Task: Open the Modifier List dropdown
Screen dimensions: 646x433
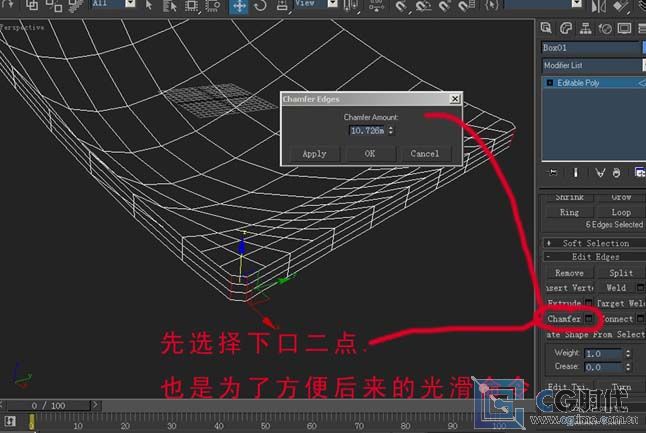Action: (592, 65)
